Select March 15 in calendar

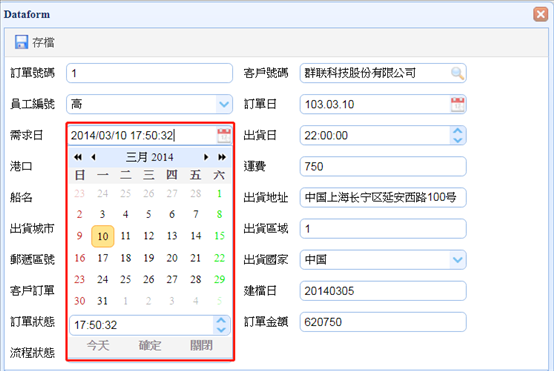[x=219, y=236]
